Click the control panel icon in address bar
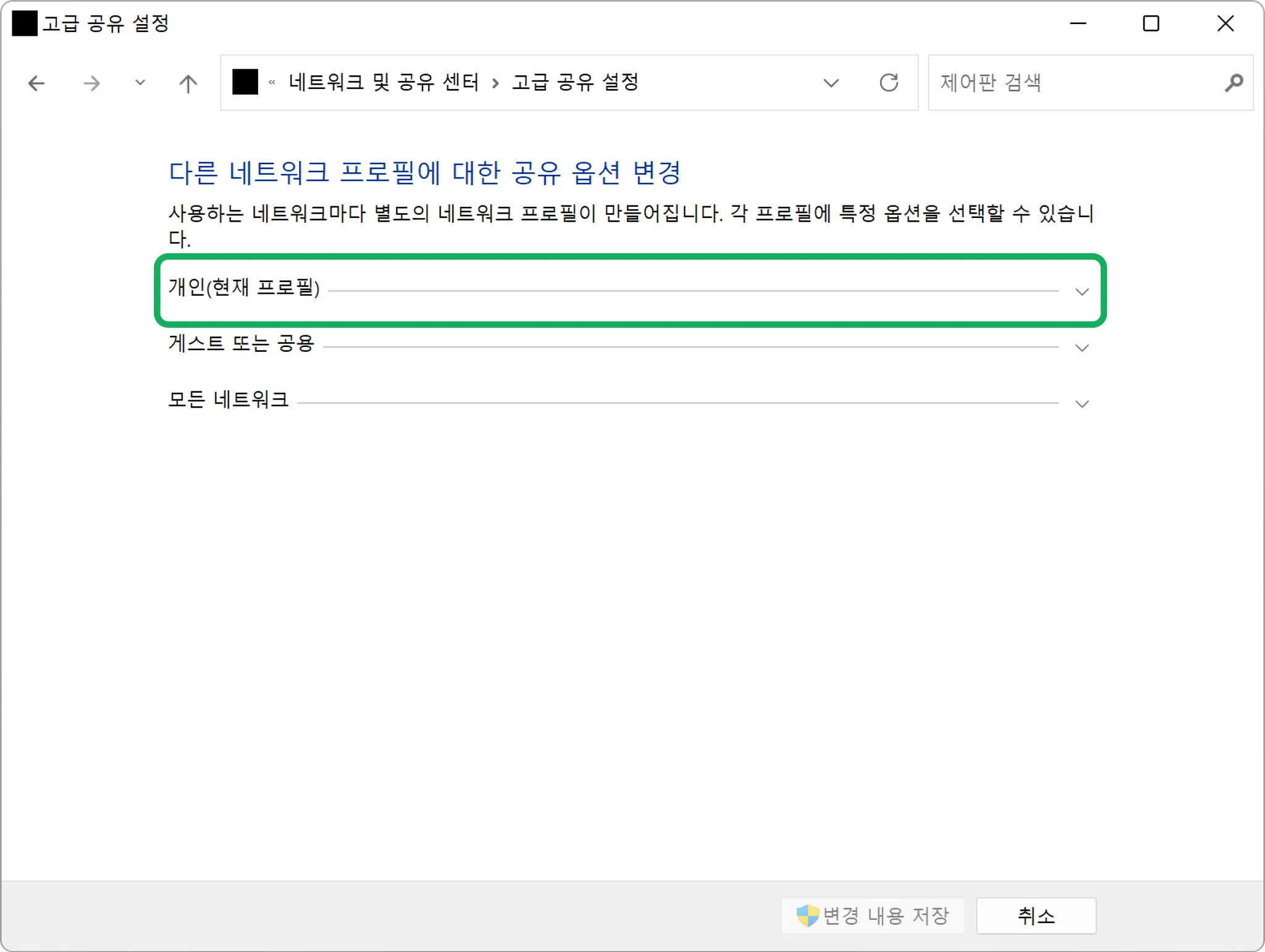The image size is (1265, 952). tap(245, 82)
